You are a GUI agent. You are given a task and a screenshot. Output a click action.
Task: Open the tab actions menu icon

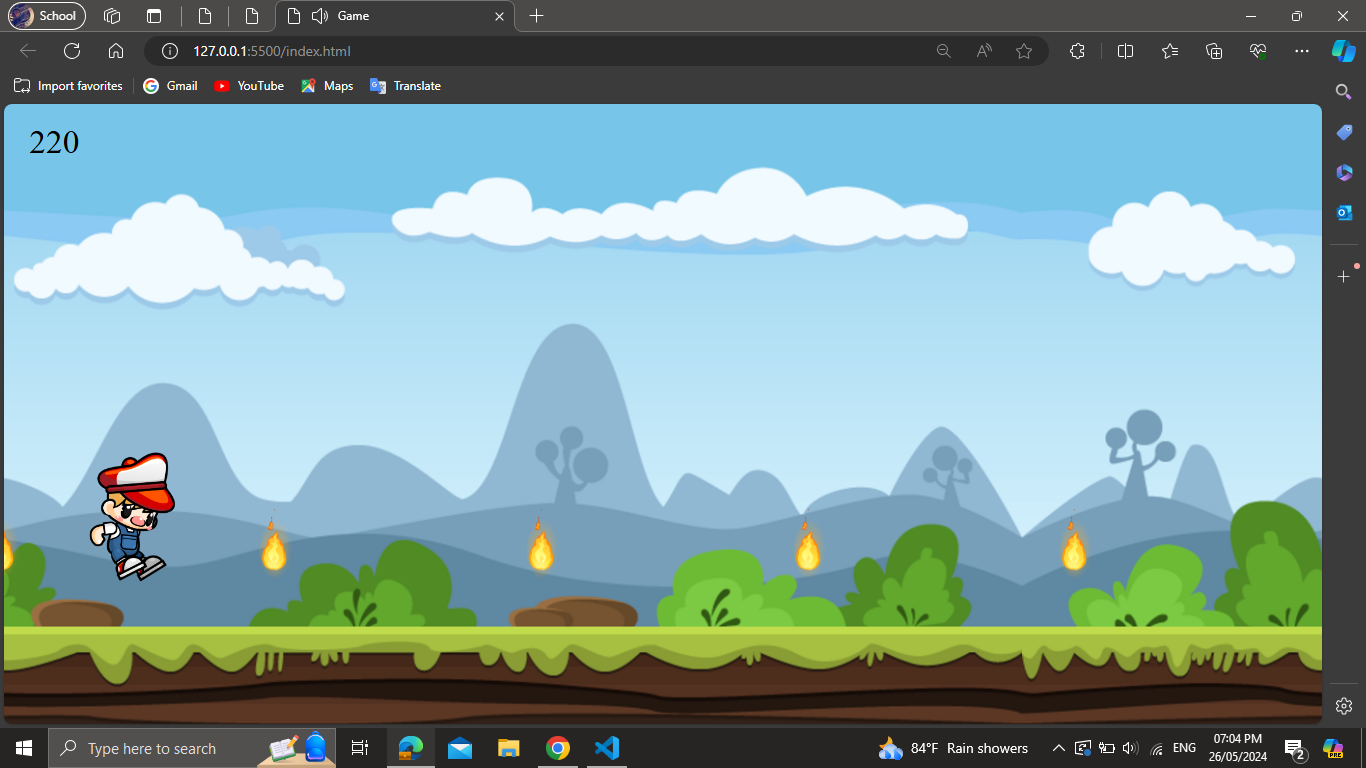(x=153, y=16)
